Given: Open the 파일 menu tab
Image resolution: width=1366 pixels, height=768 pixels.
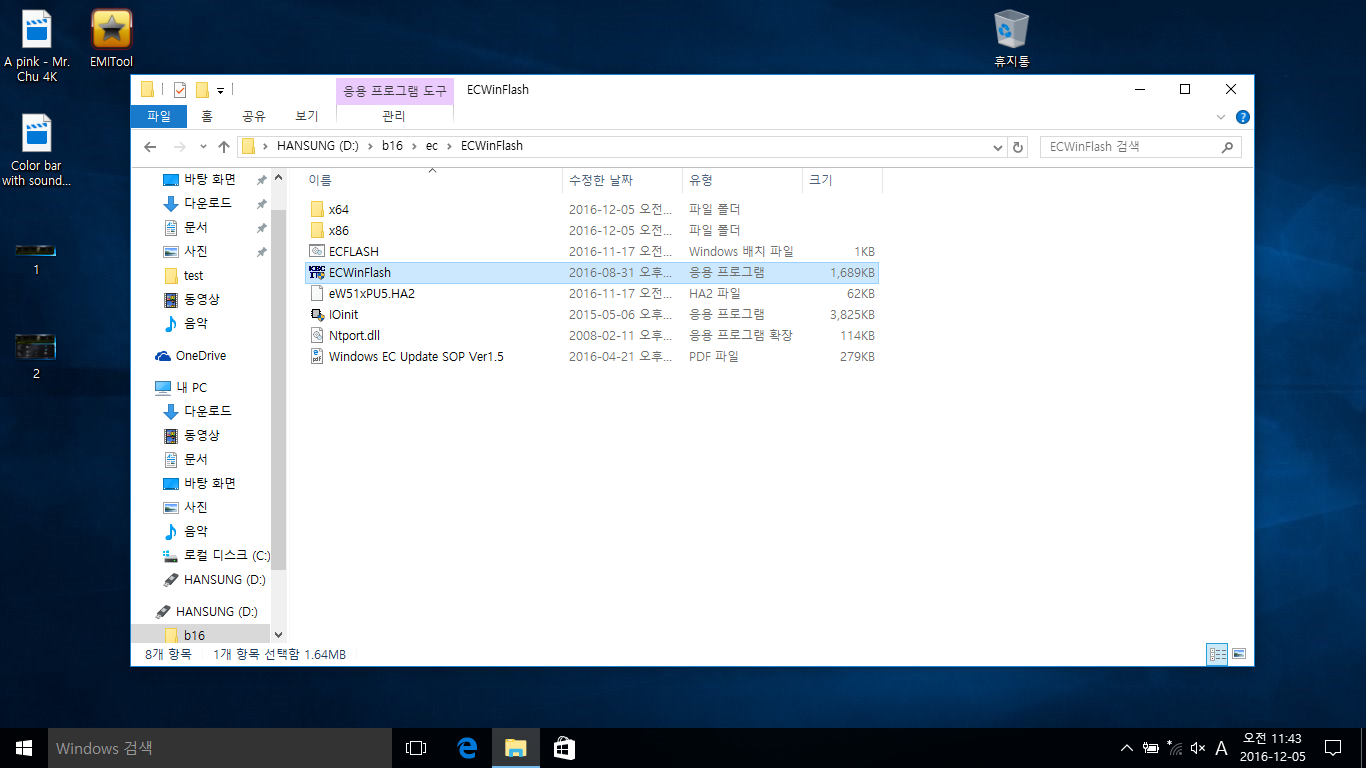Looking at the screenshot, I should click(159, 116).
